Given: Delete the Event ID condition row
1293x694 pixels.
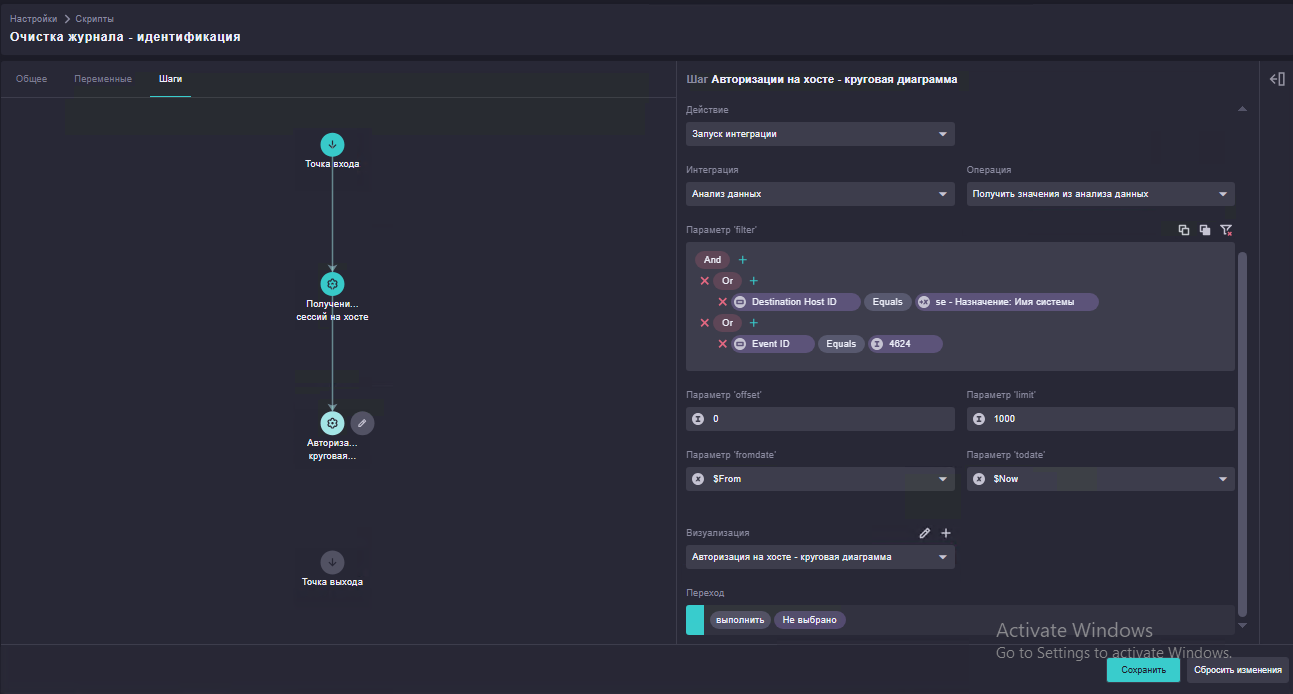Looking at the screenshot, I should (722, 344).
